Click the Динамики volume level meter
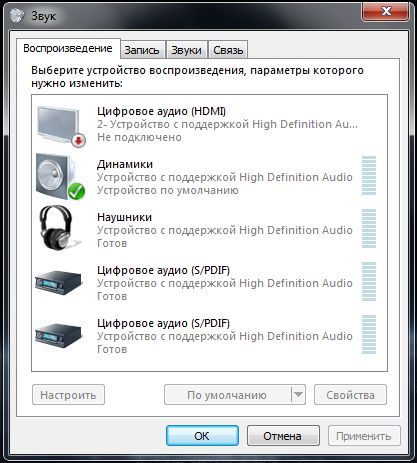 click(x=369, y=175)
